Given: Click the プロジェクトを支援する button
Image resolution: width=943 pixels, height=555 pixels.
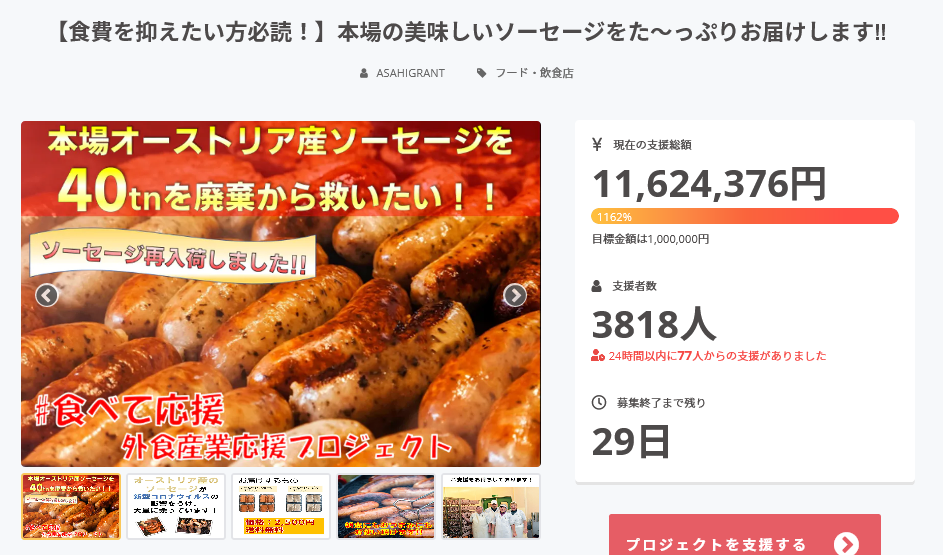Looking at the screenshot, I should pos(745,535).
